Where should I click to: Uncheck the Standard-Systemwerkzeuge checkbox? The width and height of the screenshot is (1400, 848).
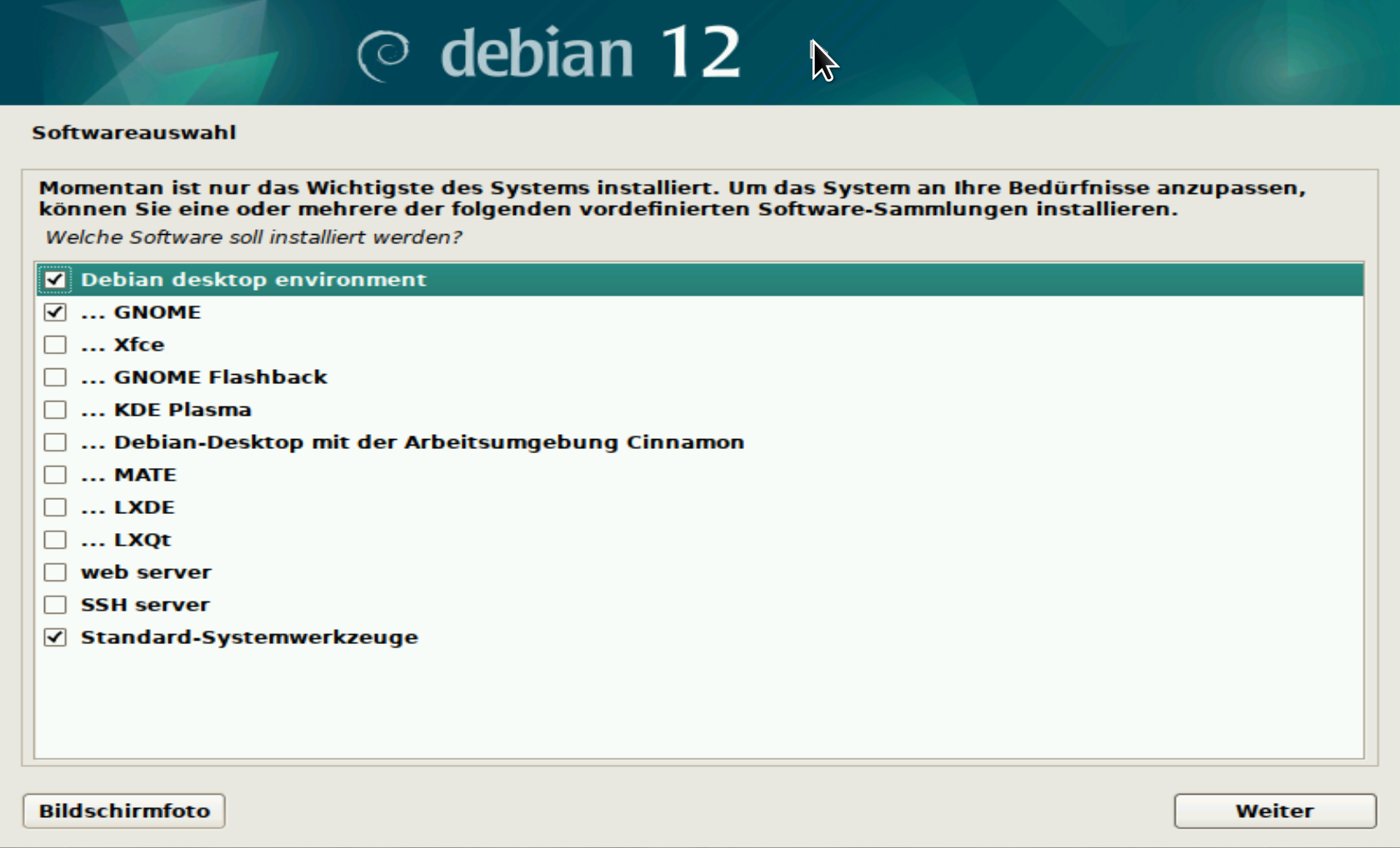point(55,637)
